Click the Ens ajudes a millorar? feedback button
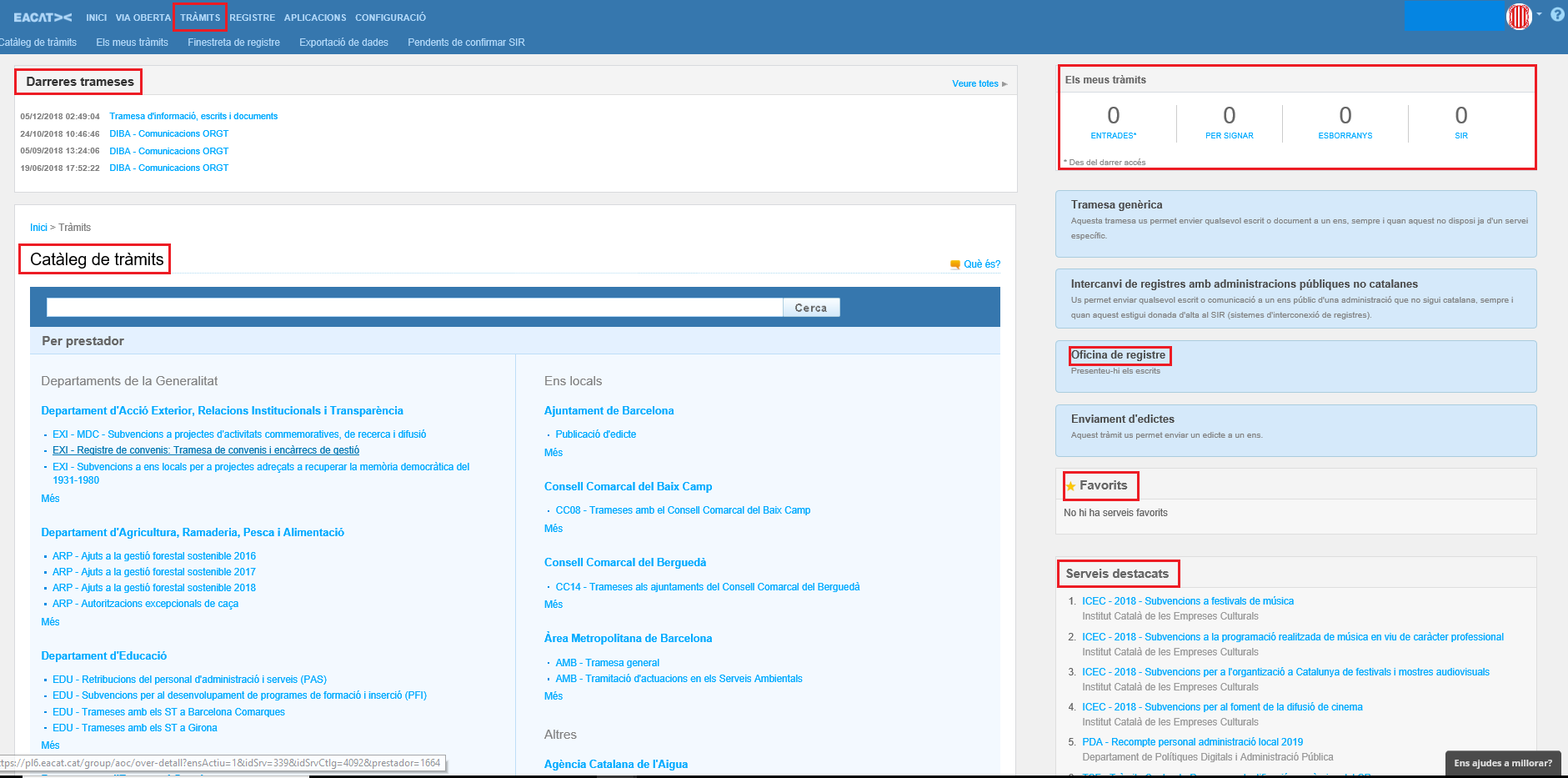Screen dimensions: 1568x778 tap(1502, 763)
